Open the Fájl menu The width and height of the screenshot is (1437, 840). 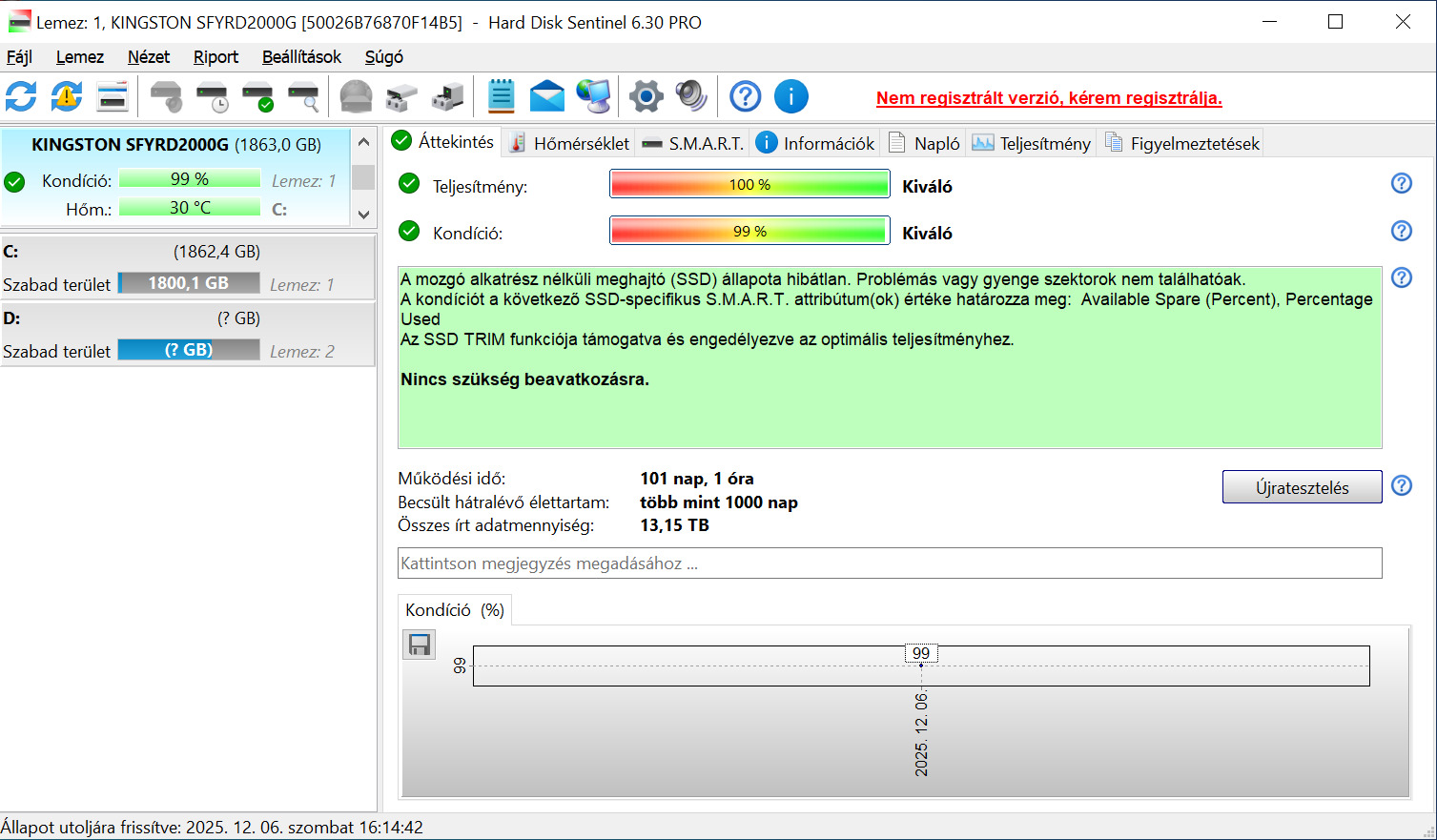(x=19, y=57)
